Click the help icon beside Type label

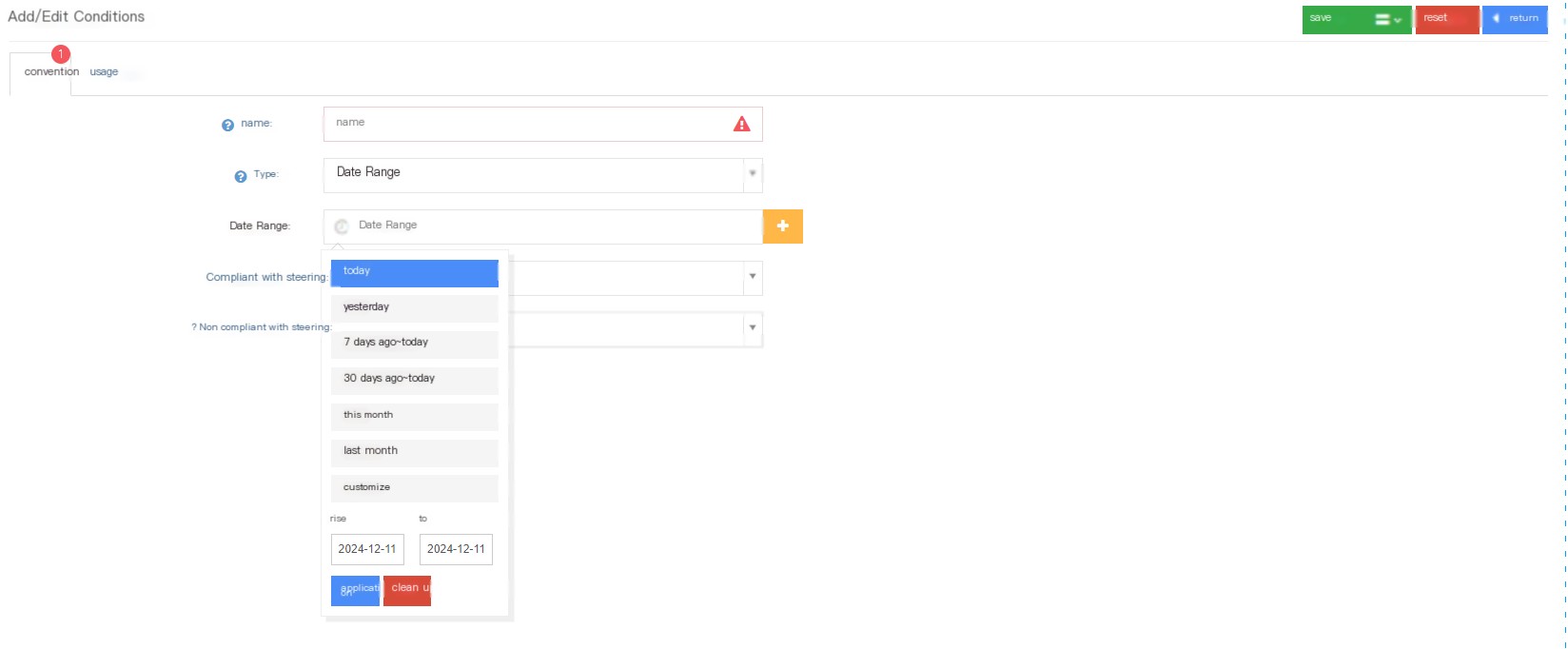point(241,176)
